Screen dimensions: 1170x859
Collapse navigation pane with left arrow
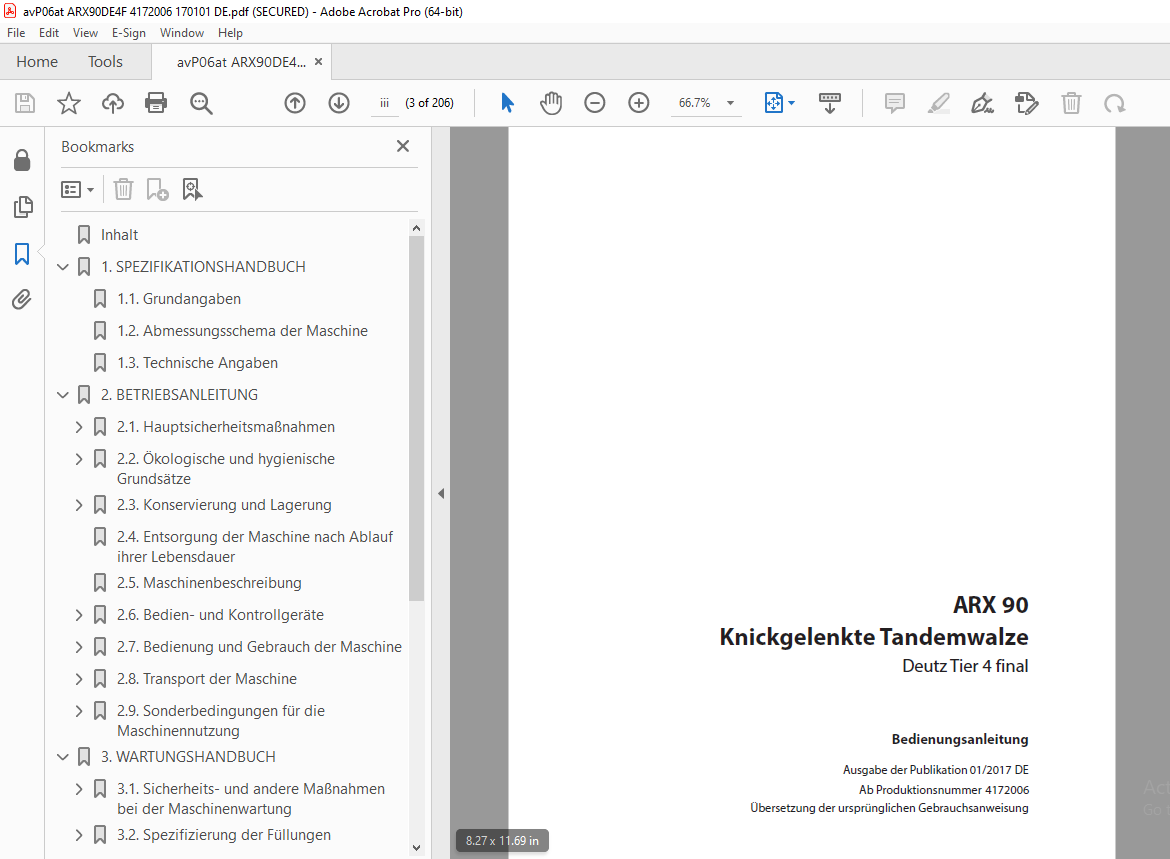tap(441, 493)
